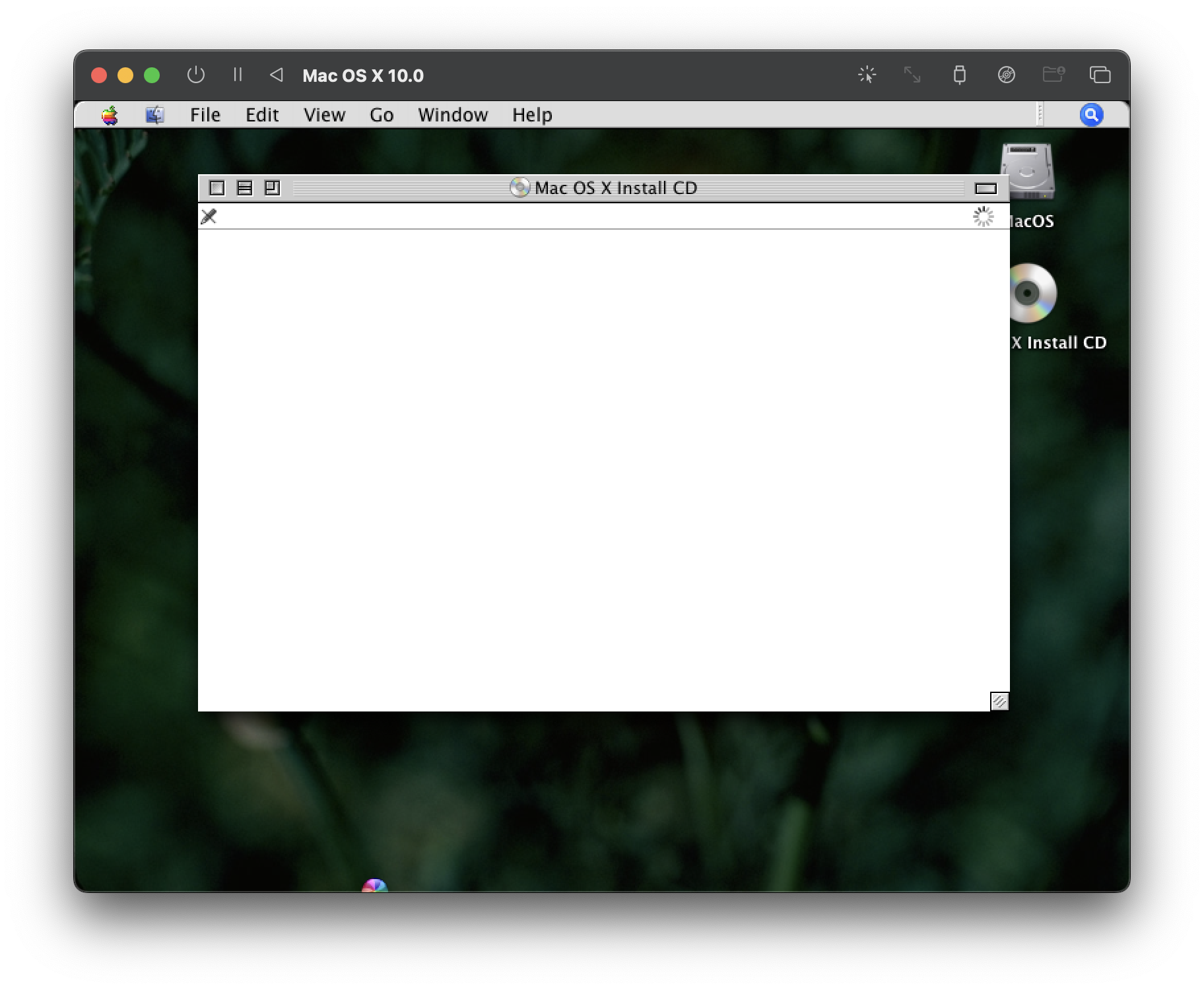Click the Finder application menu icon
1204x990 pixels.
point(154,115)
